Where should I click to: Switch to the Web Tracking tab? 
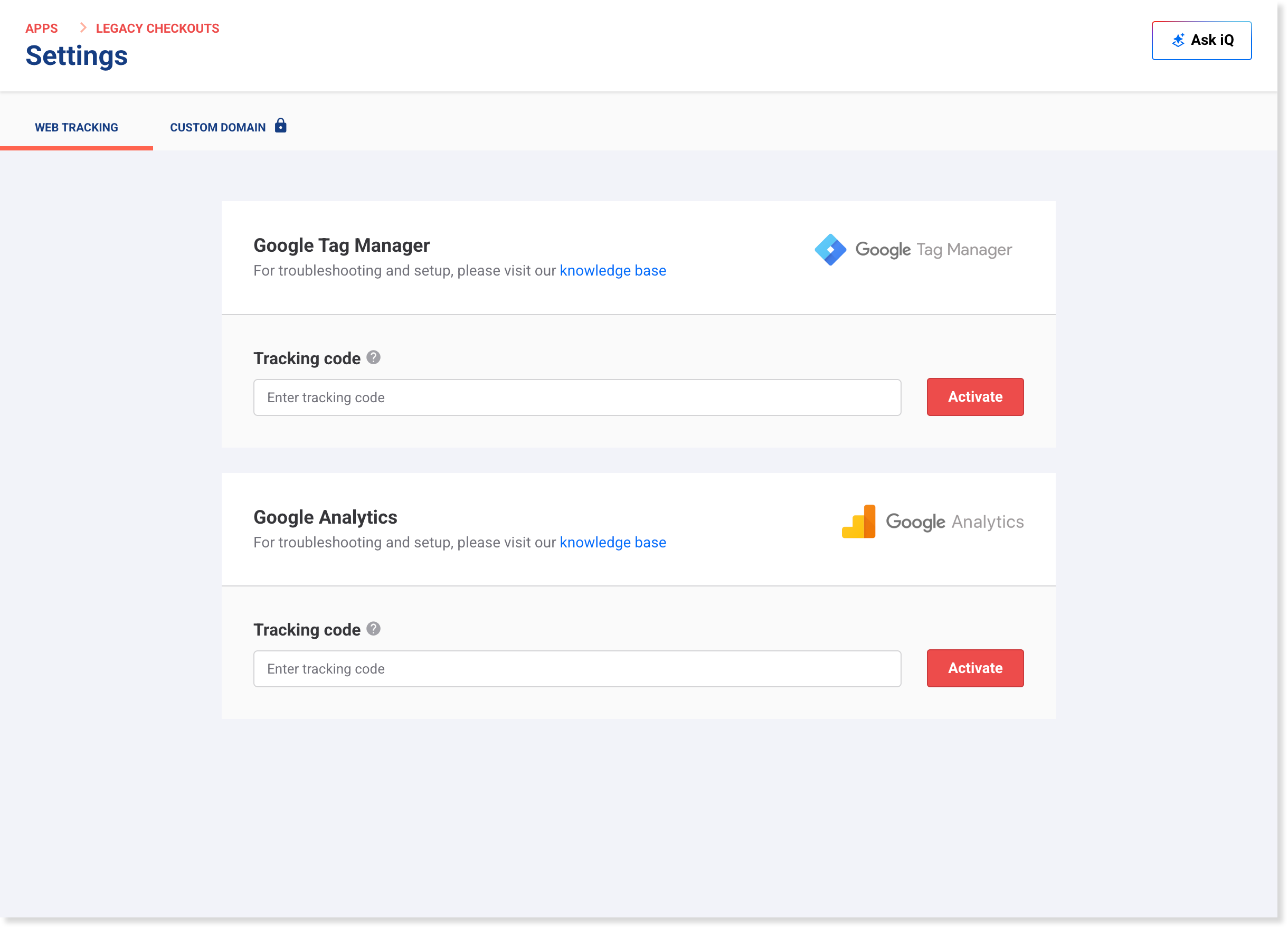pos(77,128)
